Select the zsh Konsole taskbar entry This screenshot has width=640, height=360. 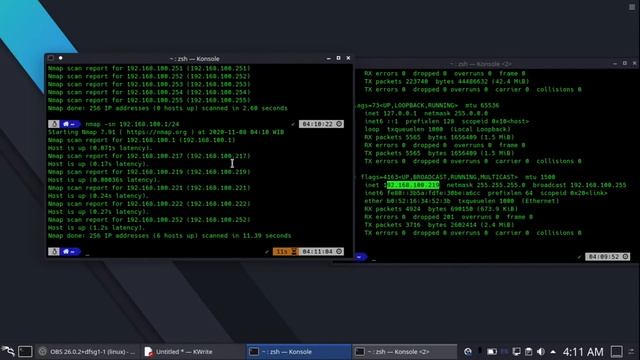point(298,351)
